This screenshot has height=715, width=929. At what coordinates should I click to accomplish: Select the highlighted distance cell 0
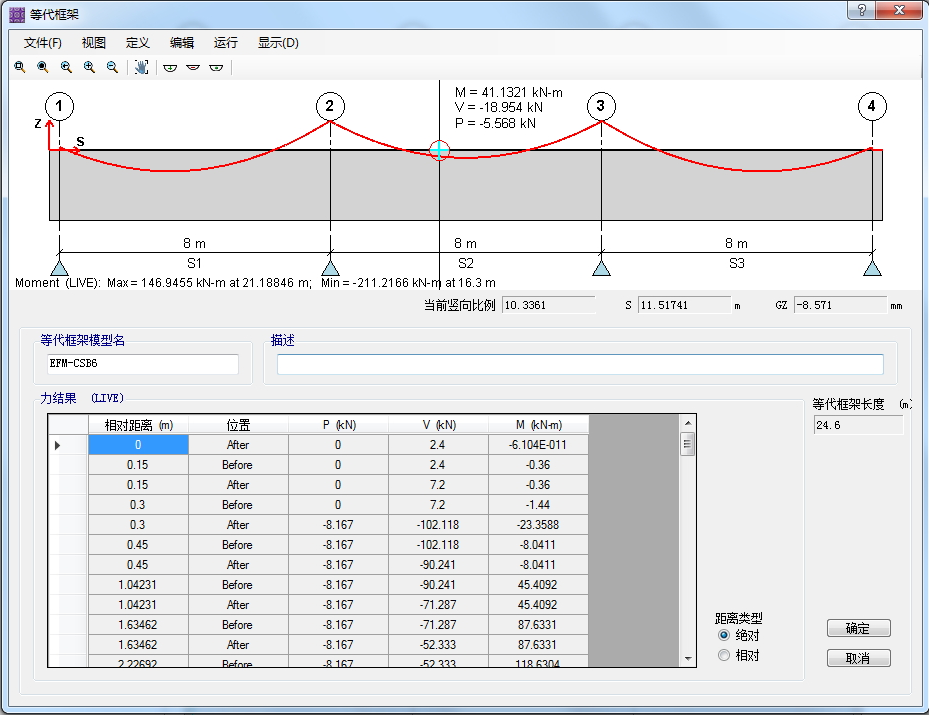pyautogui.click(x=138, y=445)
